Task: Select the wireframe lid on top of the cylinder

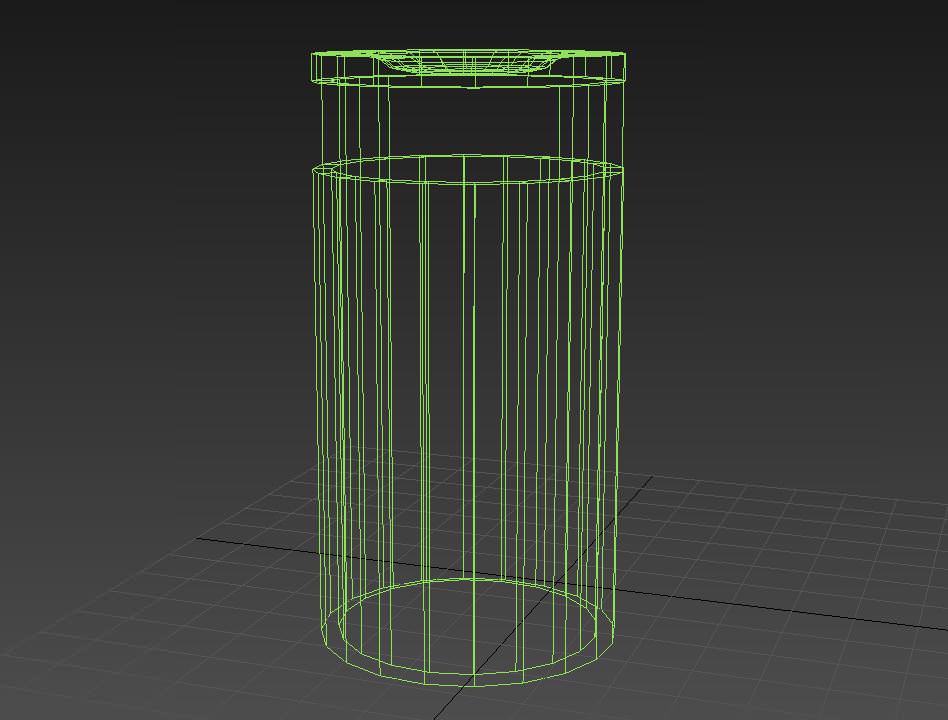Action: click(x=469, y=68)
